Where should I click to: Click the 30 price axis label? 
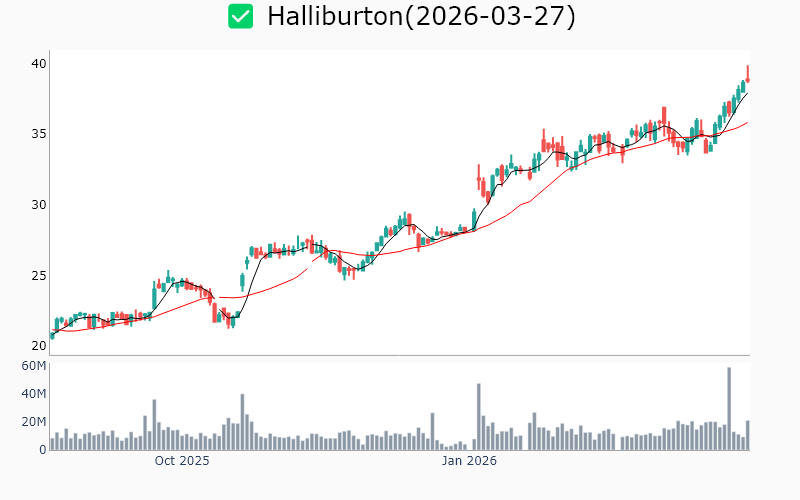click(x=38, y=205)
